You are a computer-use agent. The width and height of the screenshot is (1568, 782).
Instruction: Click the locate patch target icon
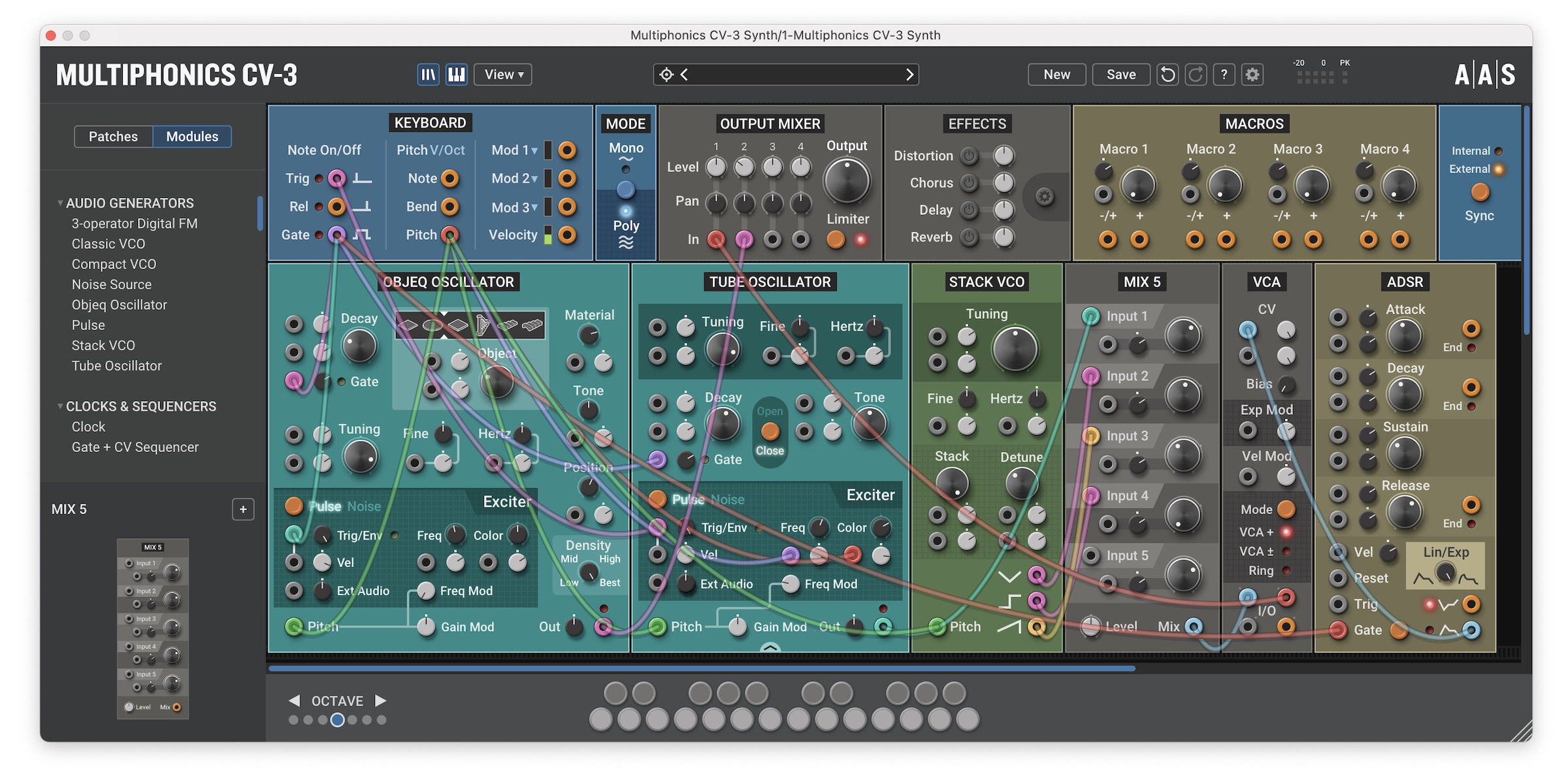point(666,74)
